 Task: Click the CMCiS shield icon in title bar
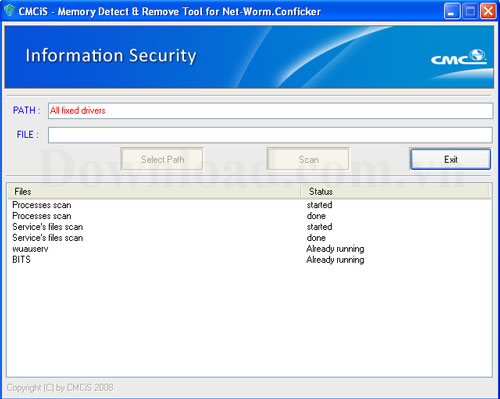tap(10, 11)
